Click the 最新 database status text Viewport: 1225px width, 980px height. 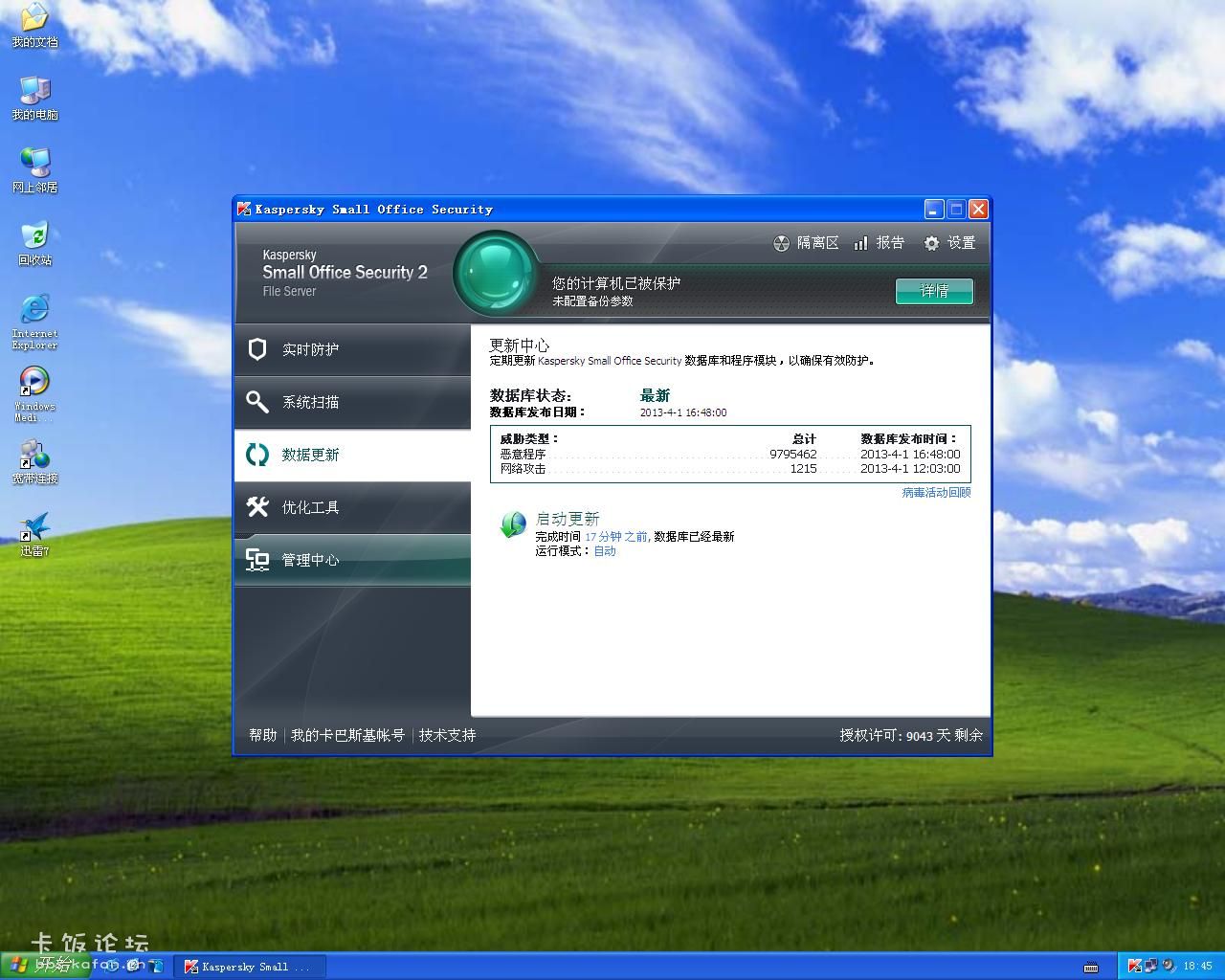pos(655,395)
